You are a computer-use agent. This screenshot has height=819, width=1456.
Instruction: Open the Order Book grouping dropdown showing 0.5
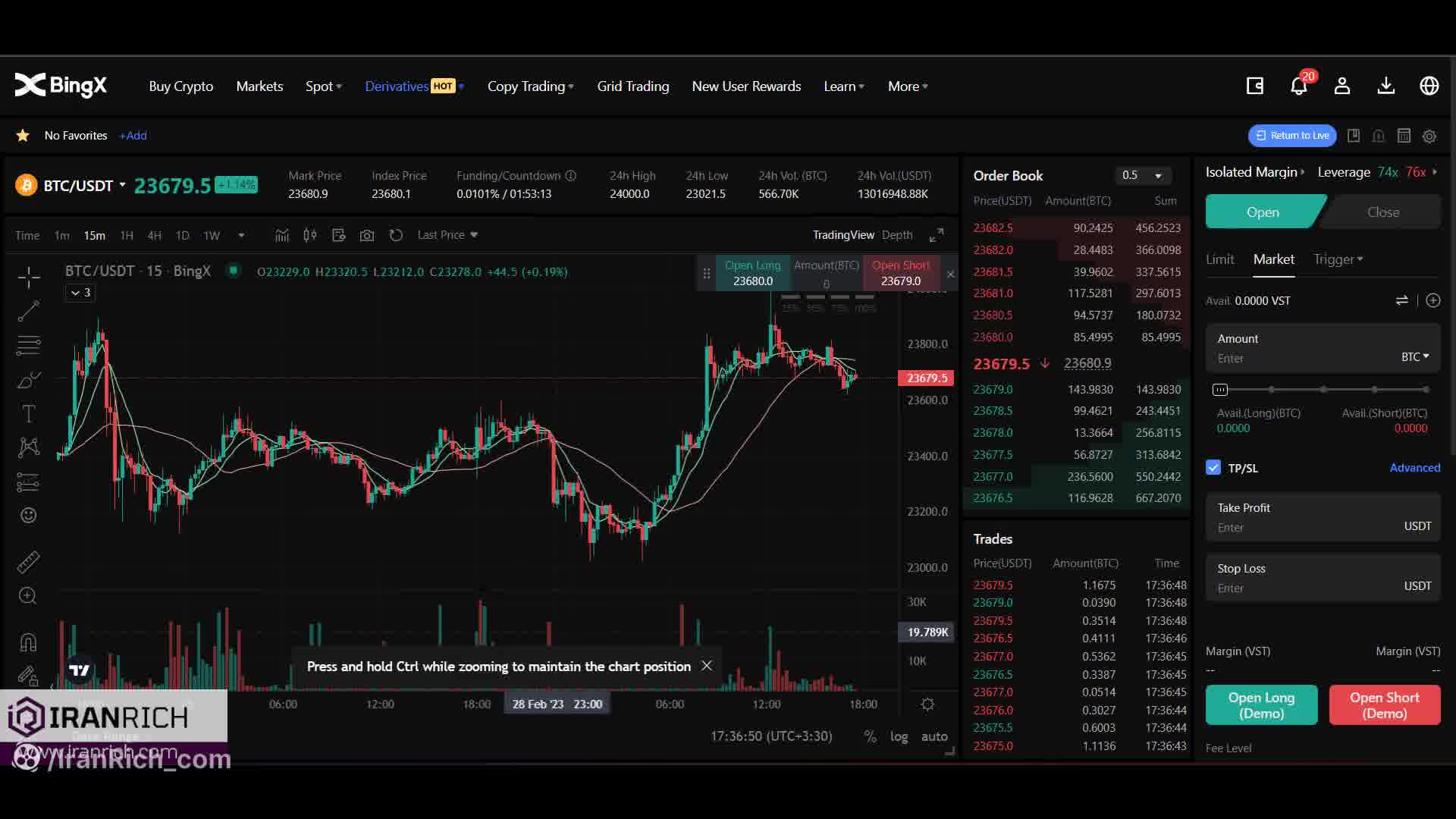[x=1144, y=175]
